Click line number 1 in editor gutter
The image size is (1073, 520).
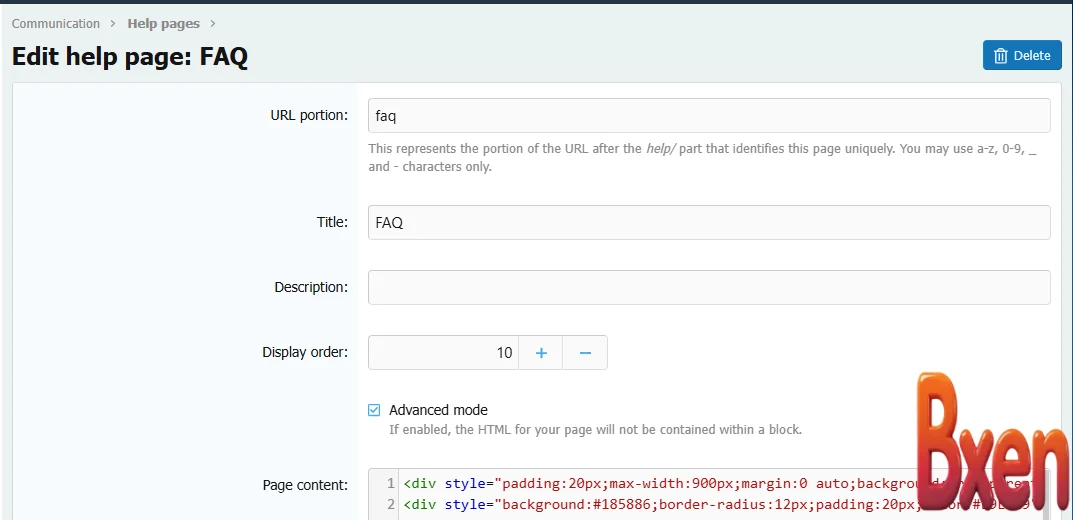(390, 483)
